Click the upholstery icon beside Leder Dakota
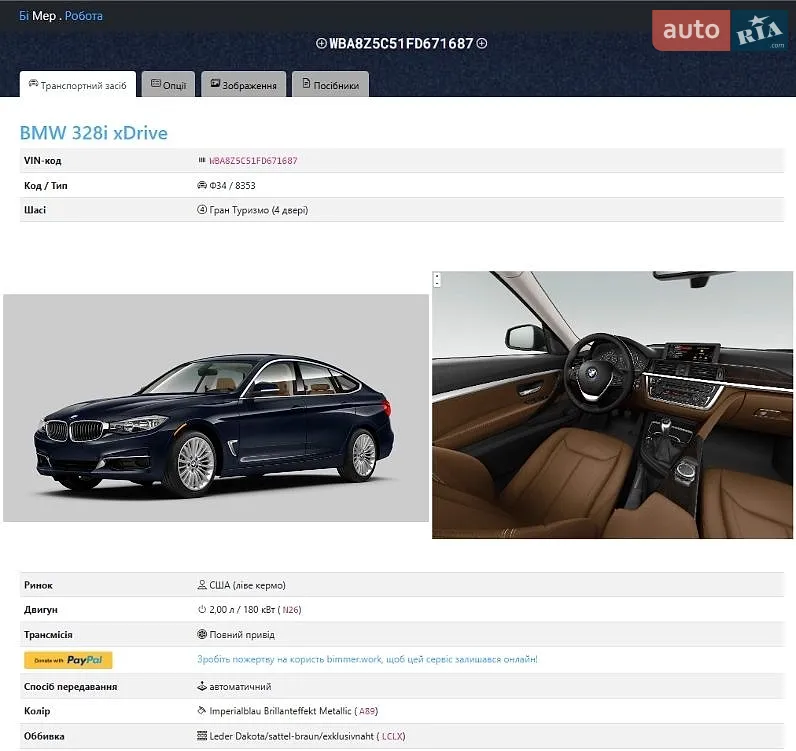Screen dimensions: 796x751 tap(202, 735)
